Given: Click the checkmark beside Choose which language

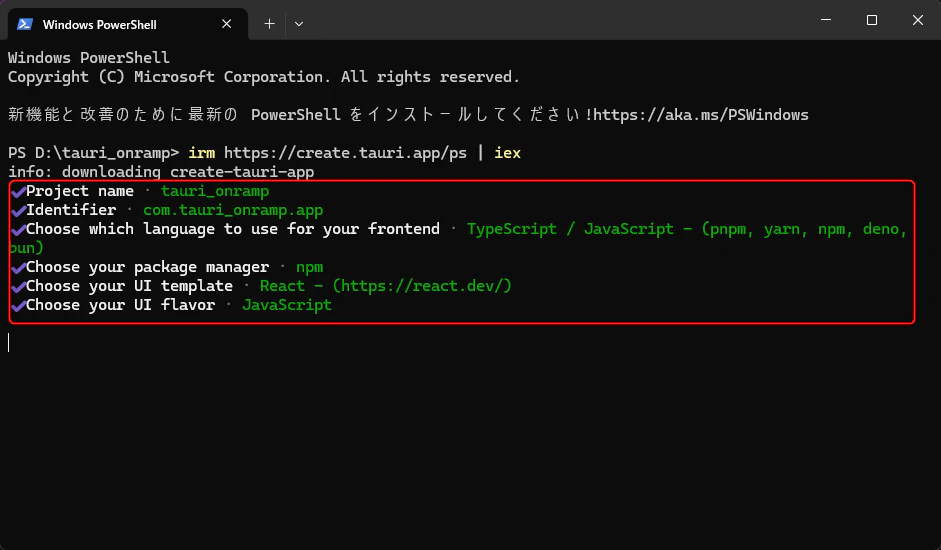Looking at the screenshot, I should (x=18, y=229).
